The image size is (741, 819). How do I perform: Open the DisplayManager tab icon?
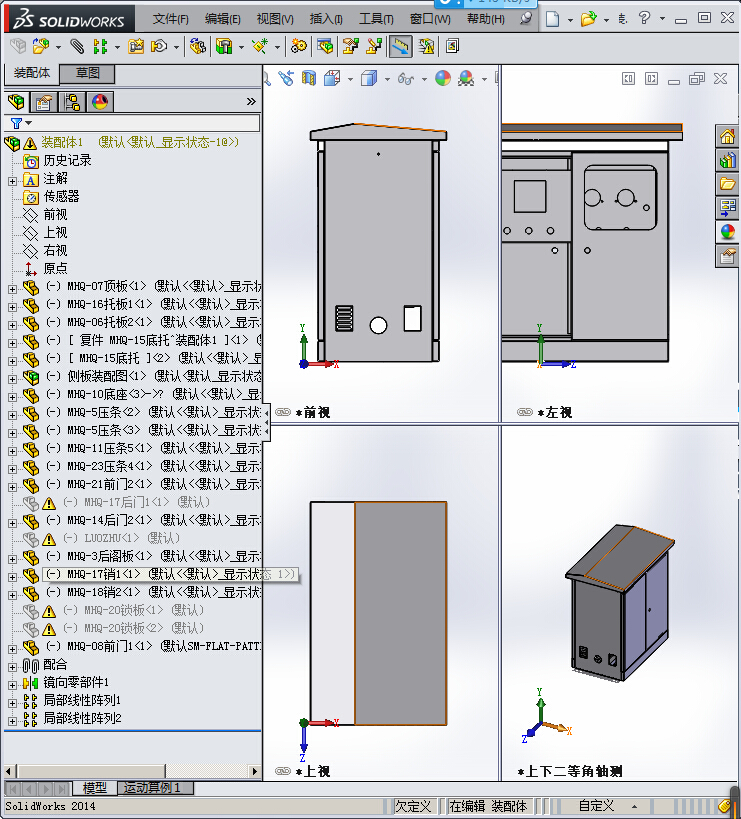click(100, 102)
